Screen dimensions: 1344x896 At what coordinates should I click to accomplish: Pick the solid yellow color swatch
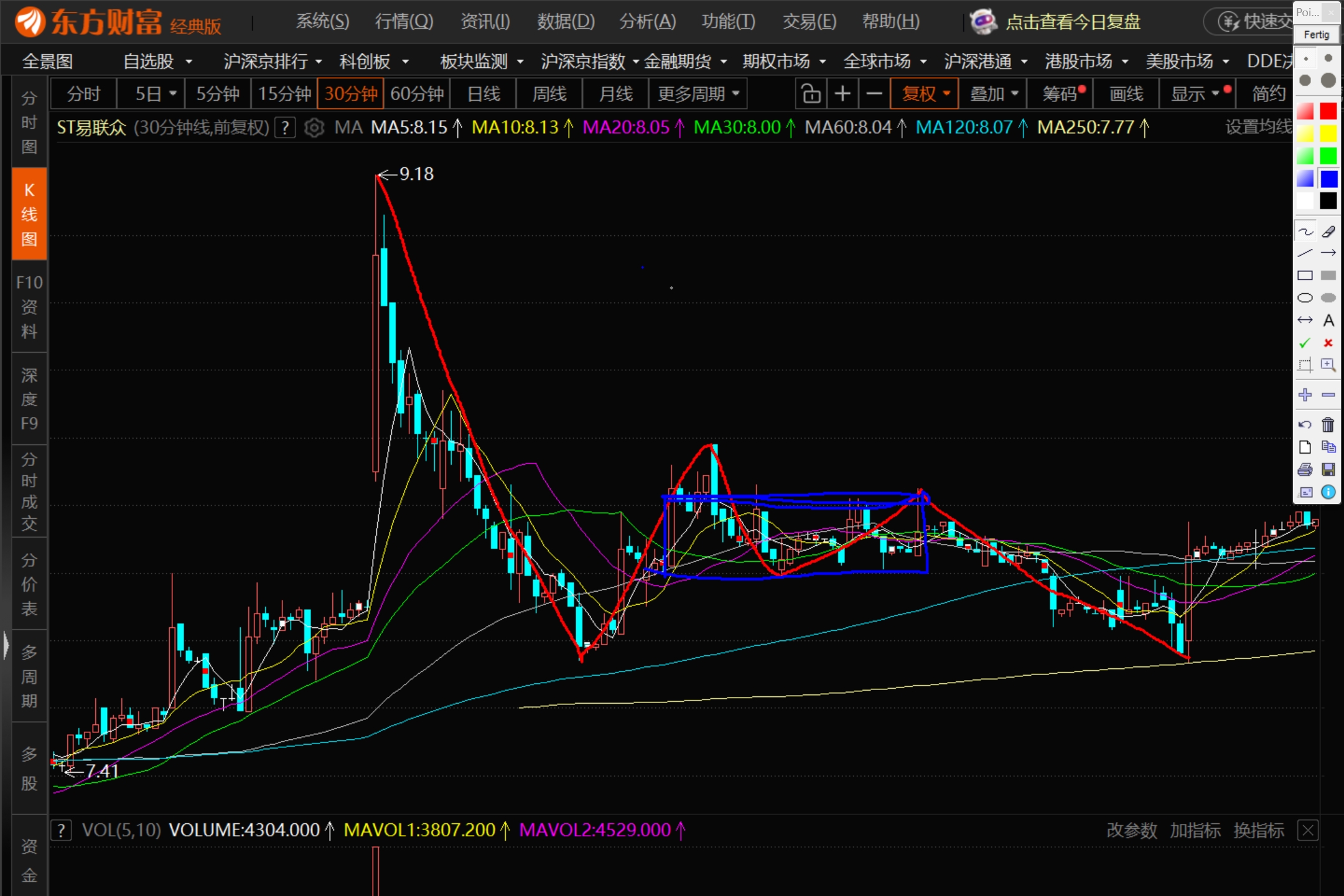coord(1328,134)
